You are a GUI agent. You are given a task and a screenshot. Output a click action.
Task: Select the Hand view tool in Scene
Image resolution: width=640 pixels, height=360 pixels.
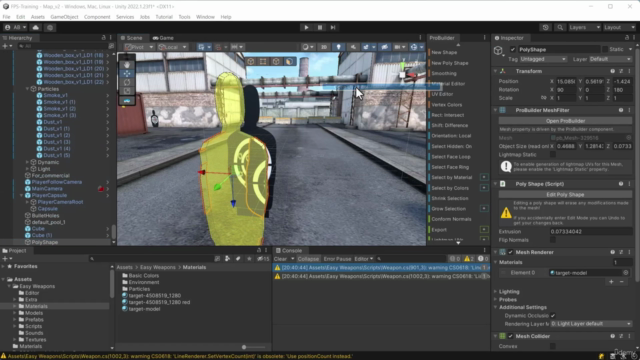(x=127, y=65)
